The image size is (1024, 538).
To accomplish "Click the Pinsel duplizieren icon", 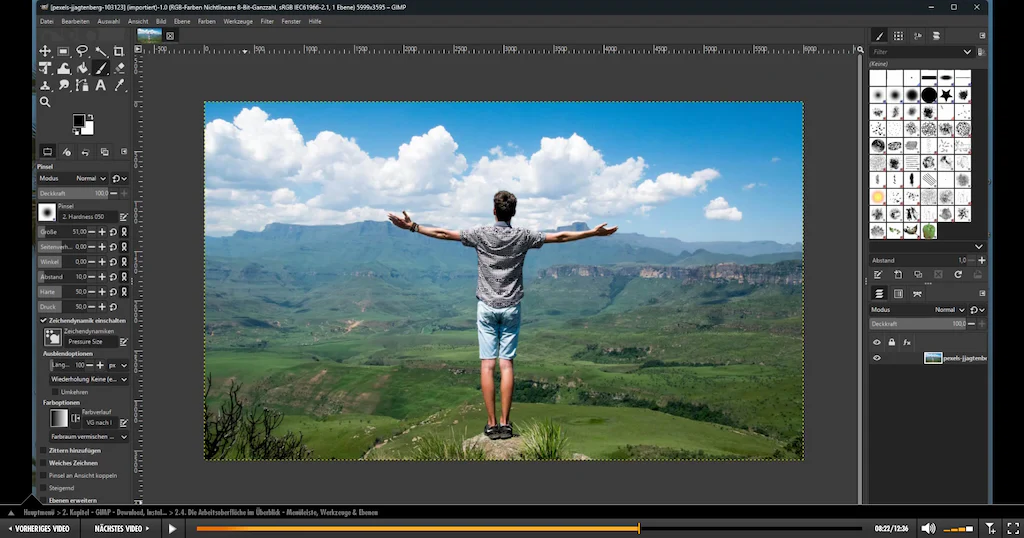I will coord(918,275).
